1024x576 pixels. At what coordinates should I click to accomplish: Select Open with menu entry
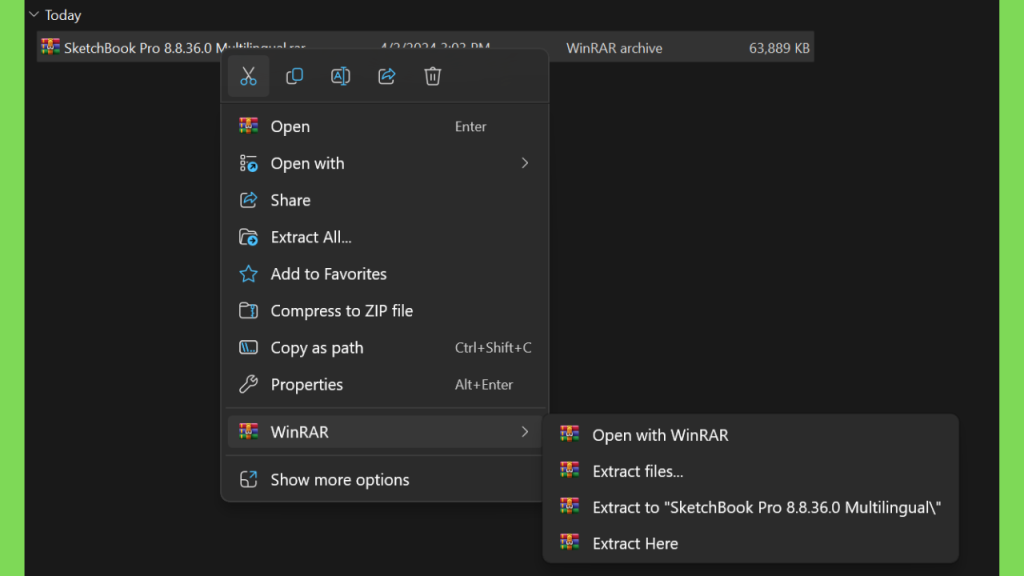(x=385, y=163)
